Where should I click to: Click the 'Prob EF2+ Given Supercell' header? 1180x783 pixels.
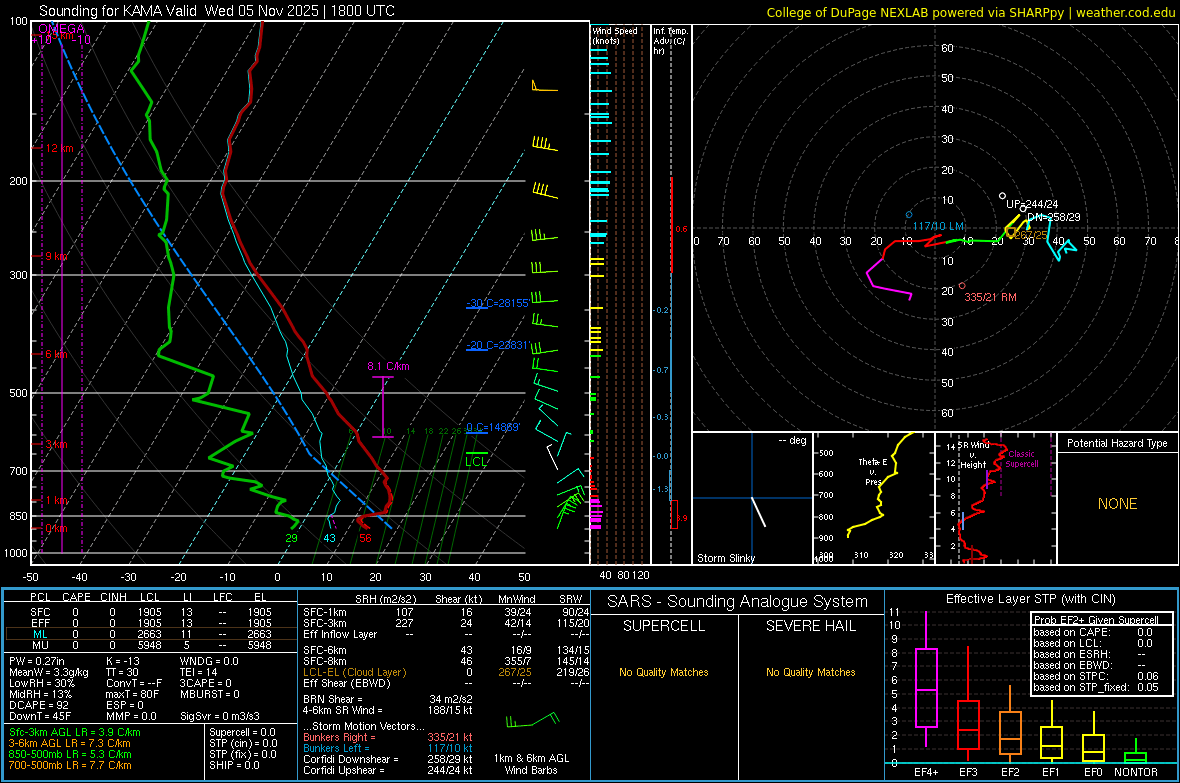(x=1096, y=620)
